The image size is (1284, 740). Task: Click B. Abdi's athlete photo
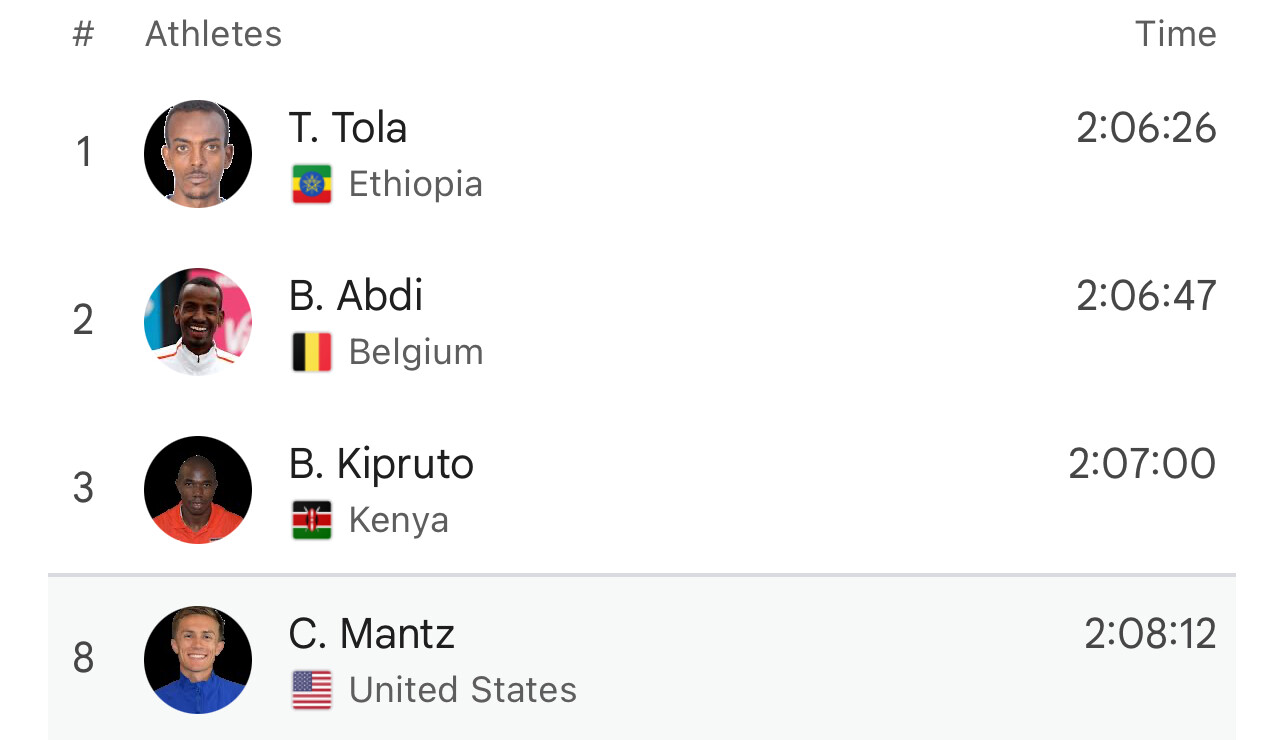(x=198, y=321)
